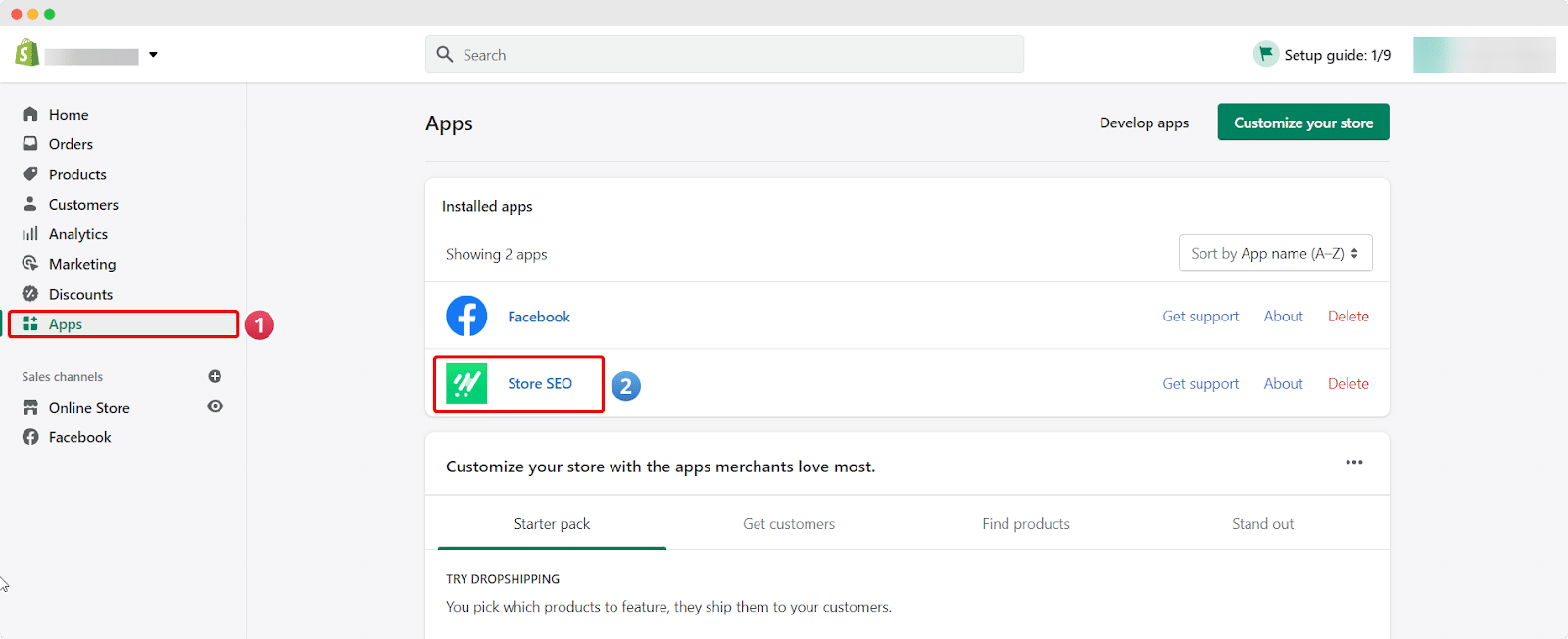The height and width of the screenshot is (639, 1568).
Task: Click the blurred account profile button
Action: pos(1484,55)
